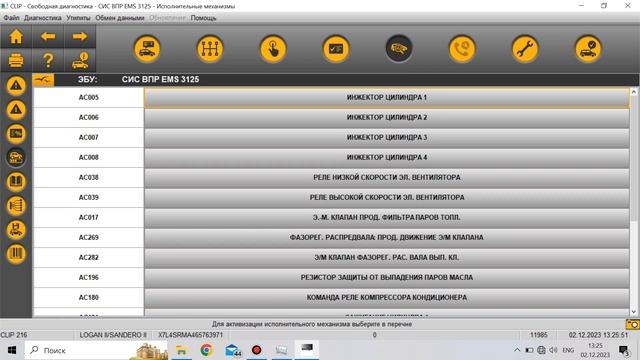640x360 pixels.
Task: Open the Диагностика menu
Action: [x=42, y=18]
